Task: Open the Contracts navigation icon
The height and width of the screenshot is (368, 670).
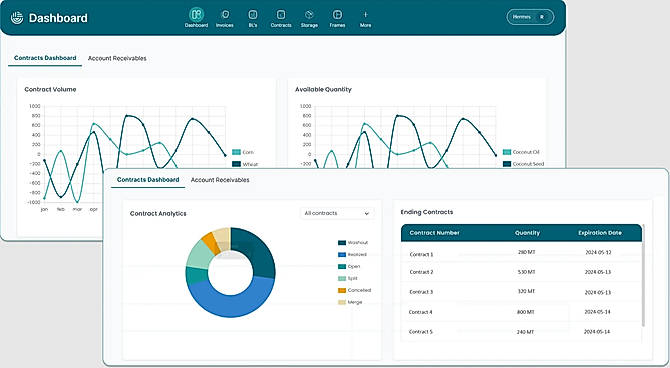Action: point(281,15)
